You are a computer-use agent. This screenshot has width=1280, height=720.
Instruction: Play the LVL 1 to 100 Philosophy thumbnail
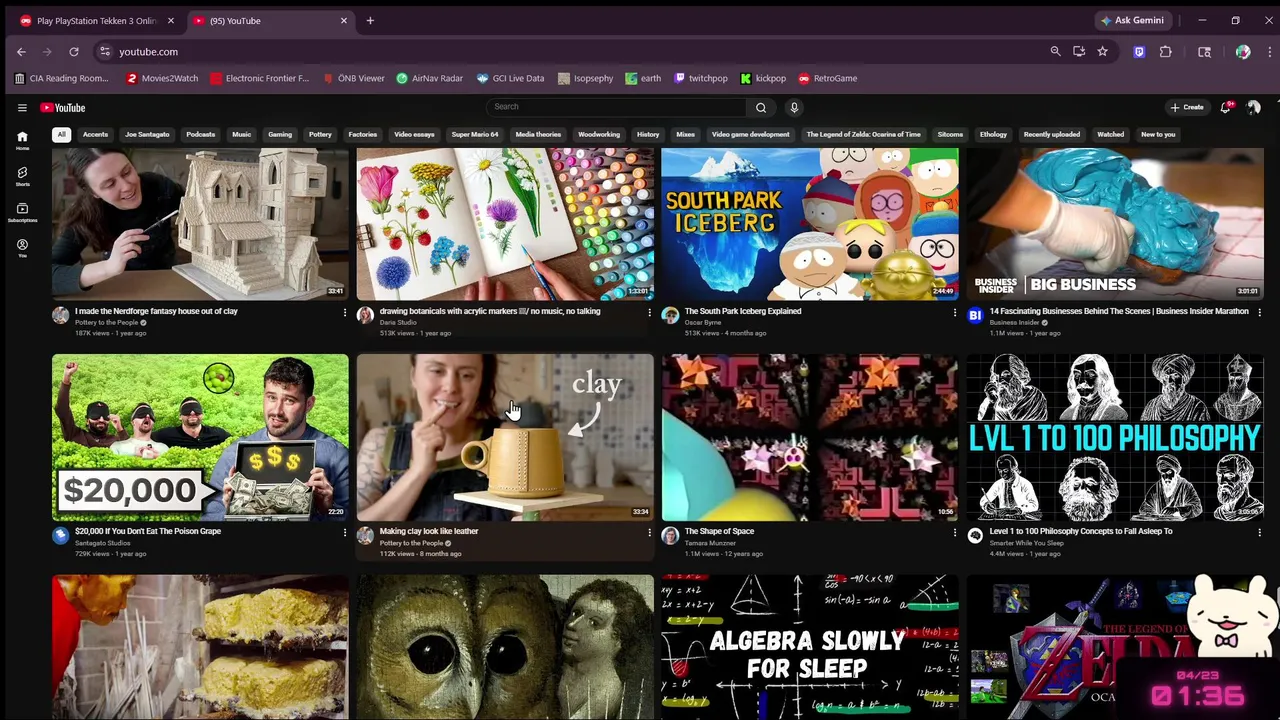click(x=1115, y=437)
